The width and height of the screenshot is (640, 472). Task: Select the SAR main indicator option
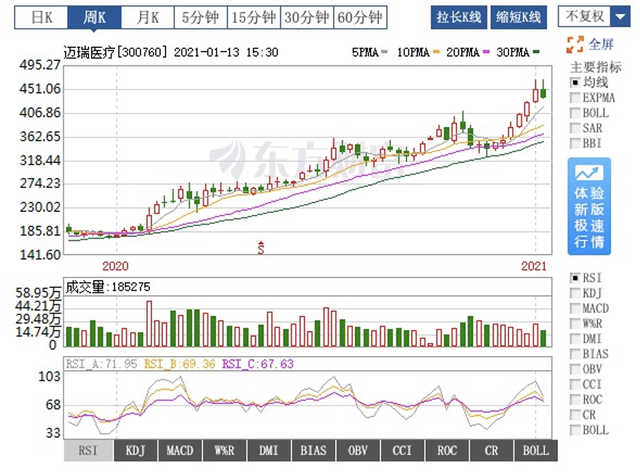(x=574, y=129)
